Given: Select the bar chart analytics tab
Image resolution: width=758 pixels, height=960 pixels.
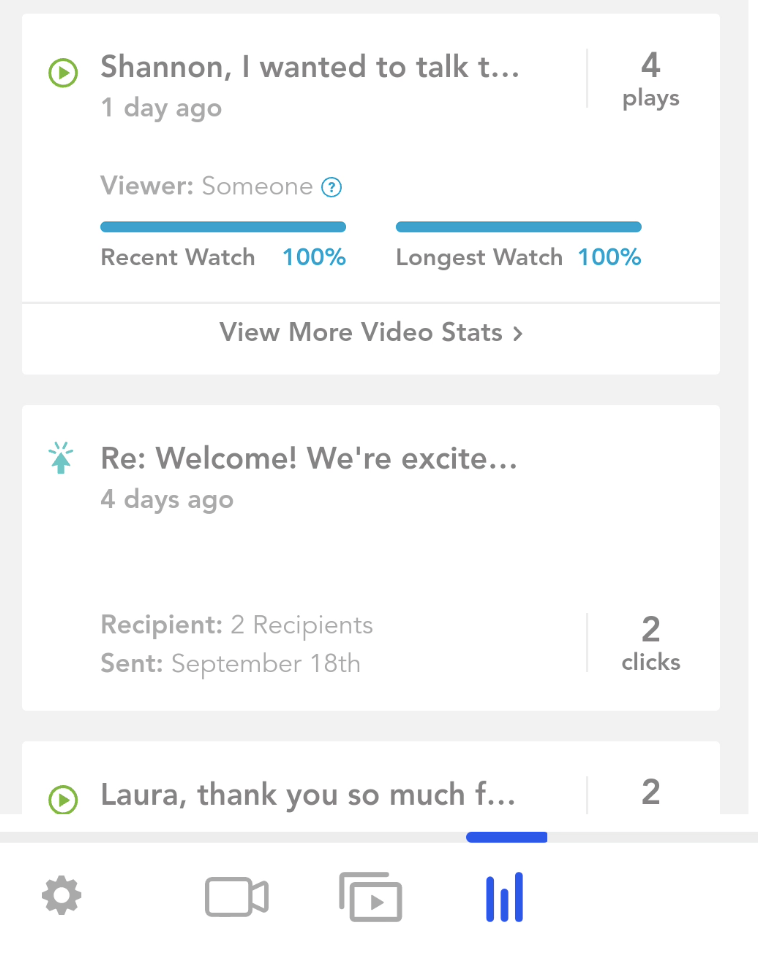Looking at the screenshot, I should point(505,897).
